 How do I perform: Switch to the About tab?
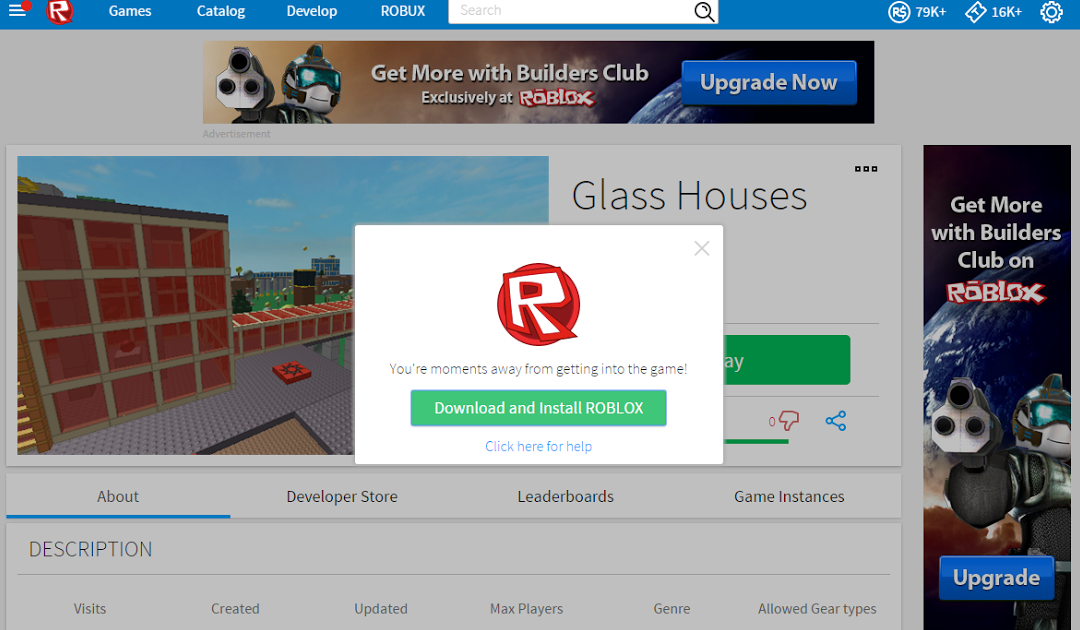pyautogui.click(x=118, y=496)
